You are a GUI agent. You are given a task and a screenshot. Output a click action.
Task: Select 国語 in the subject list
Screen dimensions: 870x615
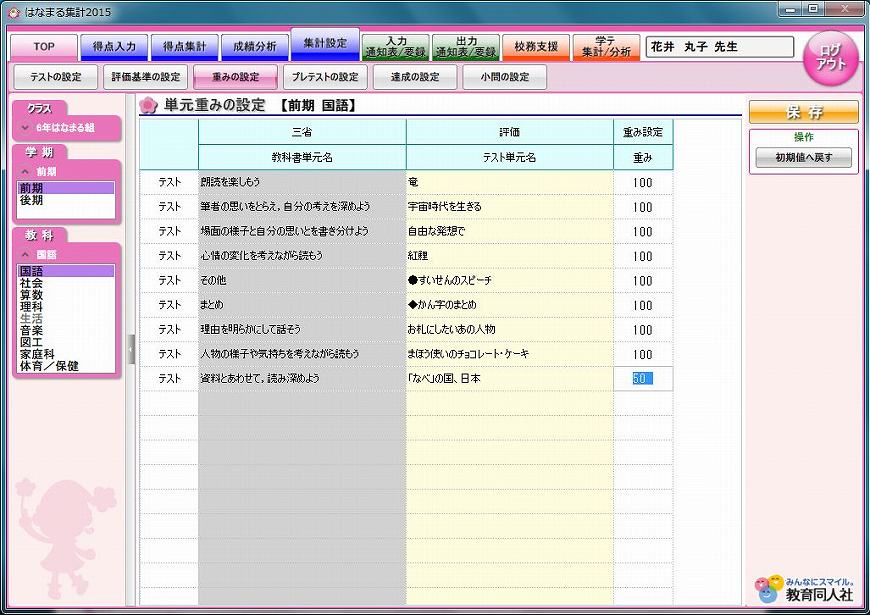(66, 271)
